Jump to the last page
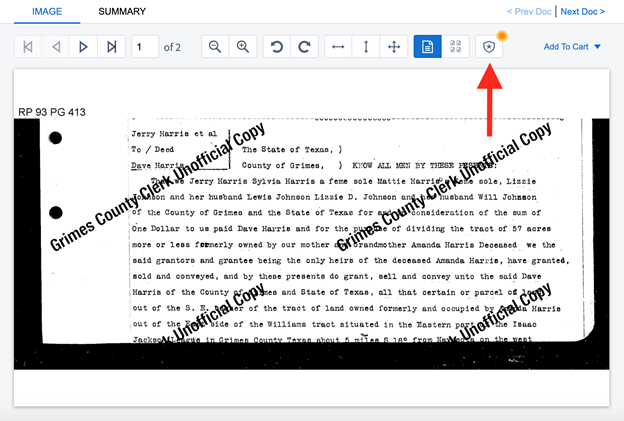624x421 pixels. click(x=112, y=47)
